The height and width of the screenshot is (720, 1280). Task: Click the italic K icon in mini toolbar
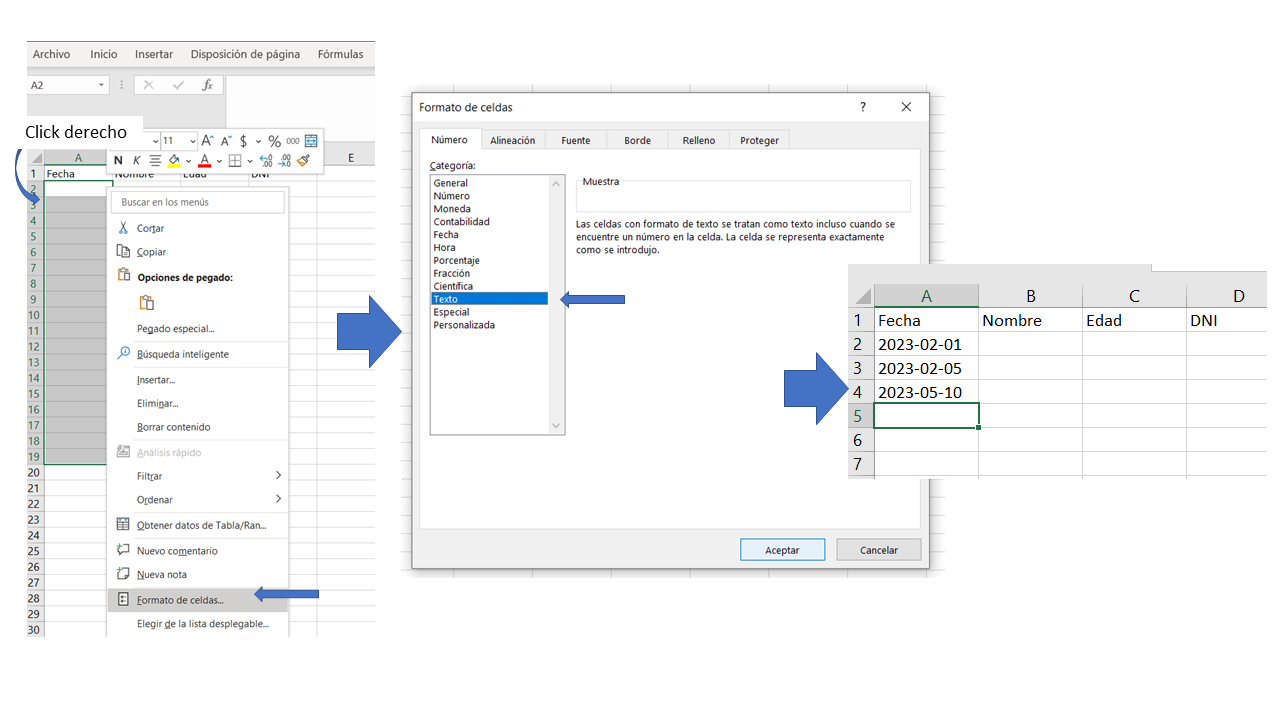[137, 160]
